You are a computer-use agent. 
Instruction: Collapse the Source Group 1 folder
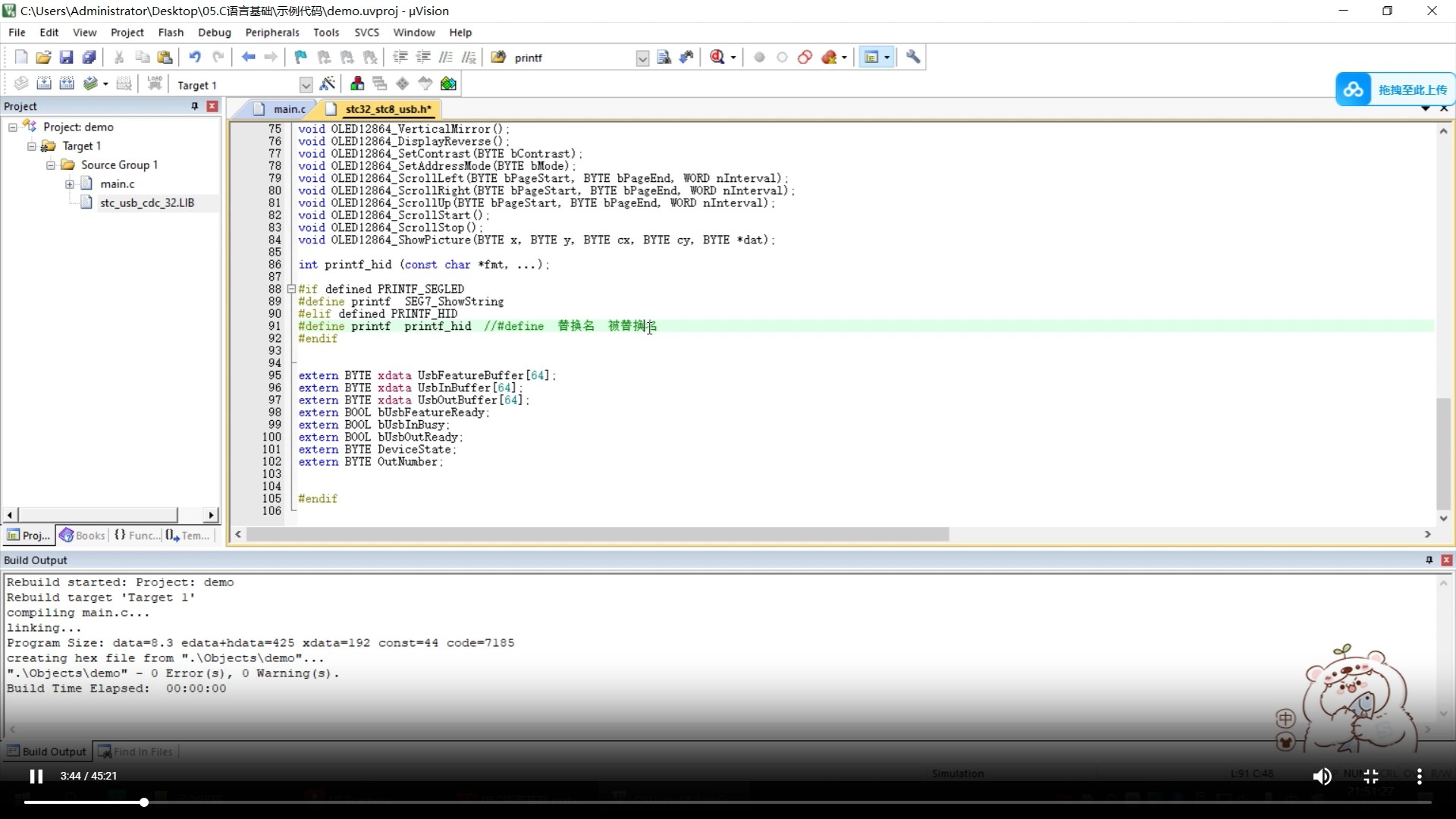coord(51,165)
